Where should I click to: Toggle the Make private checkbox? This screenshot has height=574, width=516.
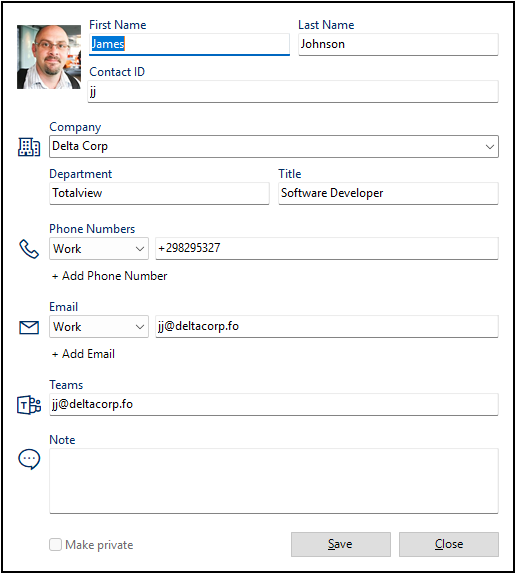[x=55, y=544]
